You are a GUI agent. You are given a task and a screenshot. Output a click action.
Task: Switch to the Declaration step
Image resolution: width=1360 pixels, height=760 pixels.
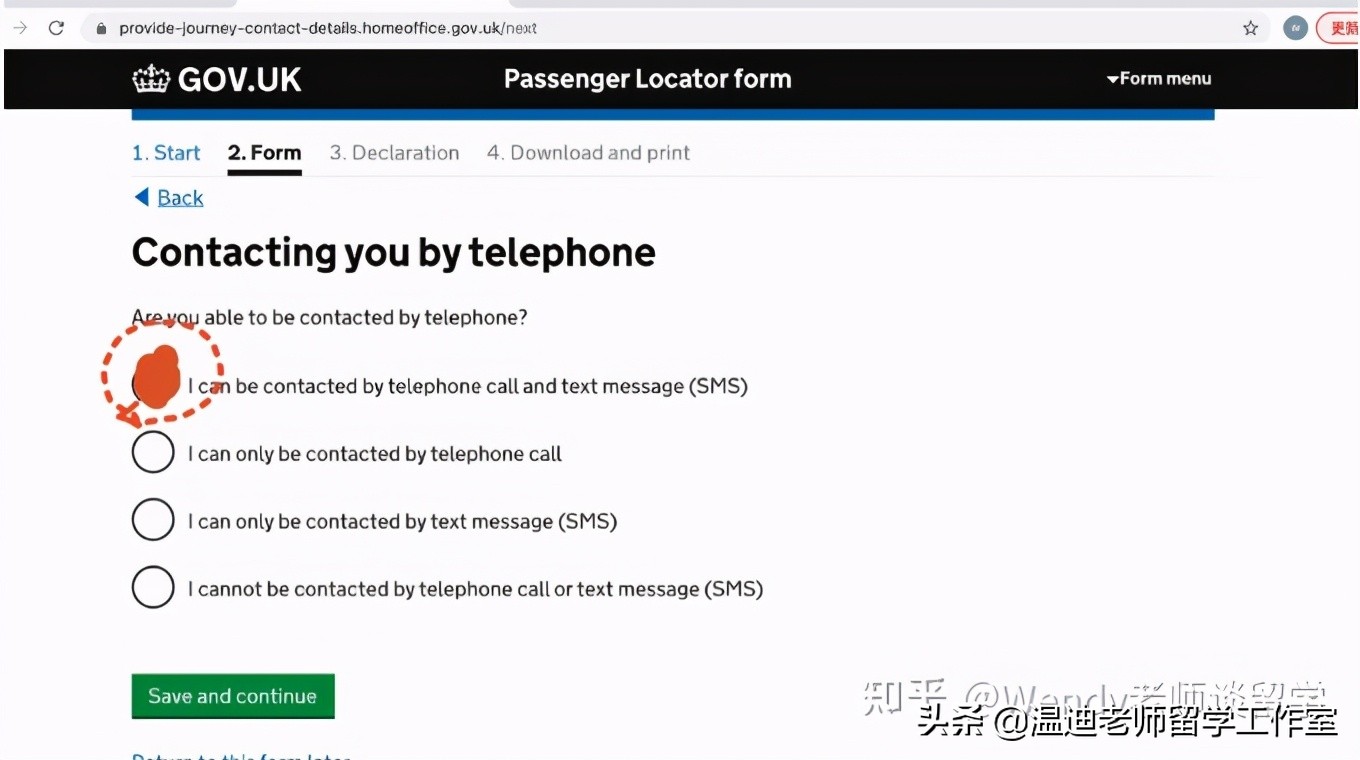(x=394, y=152)
